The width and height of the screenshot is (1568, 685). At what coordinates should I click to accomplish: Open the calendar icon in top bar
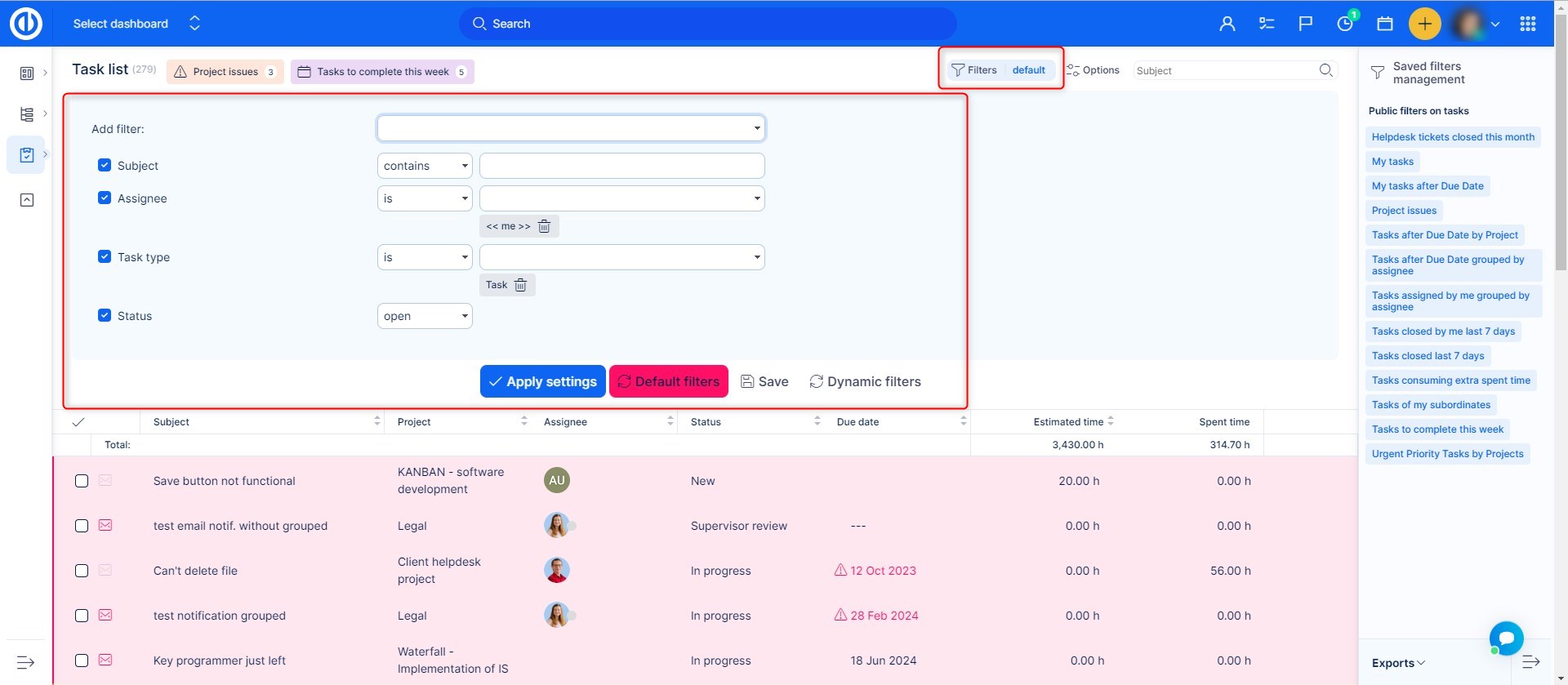click(1384, 24)
